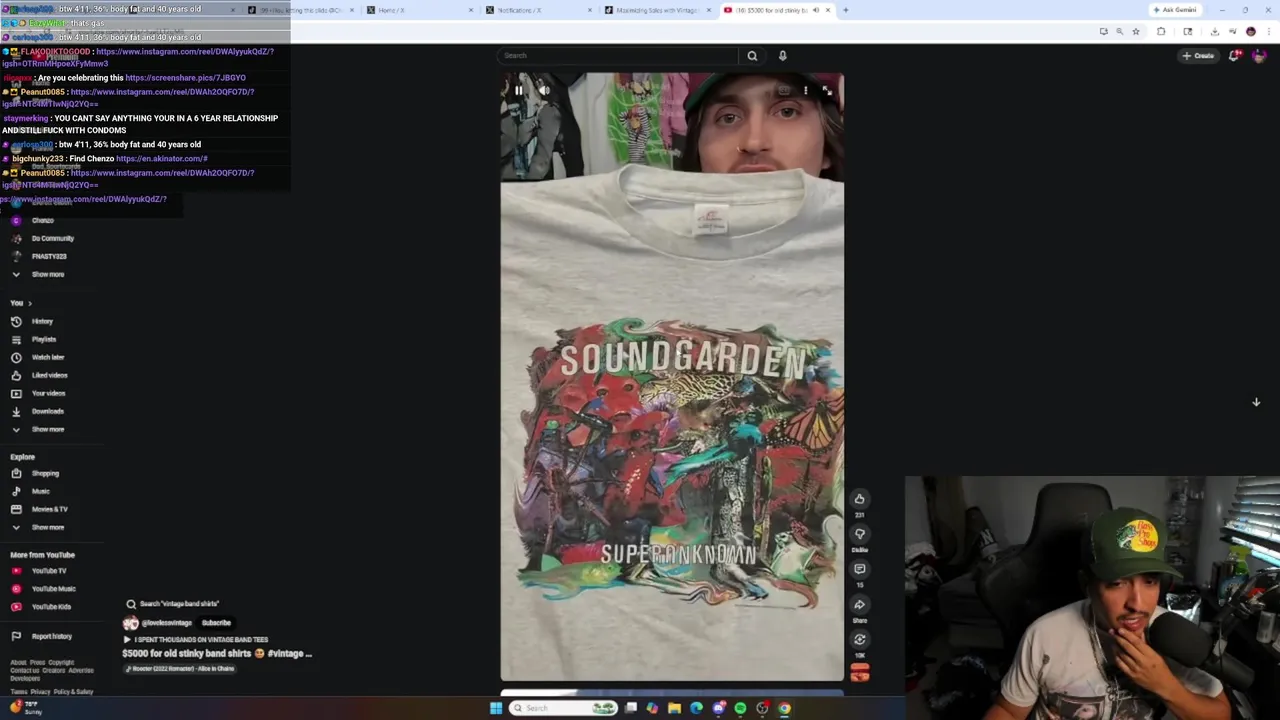Viewport: 1280px width, 720px height.
Task: Open the Create button
Action: click(x=1198, y=56)
